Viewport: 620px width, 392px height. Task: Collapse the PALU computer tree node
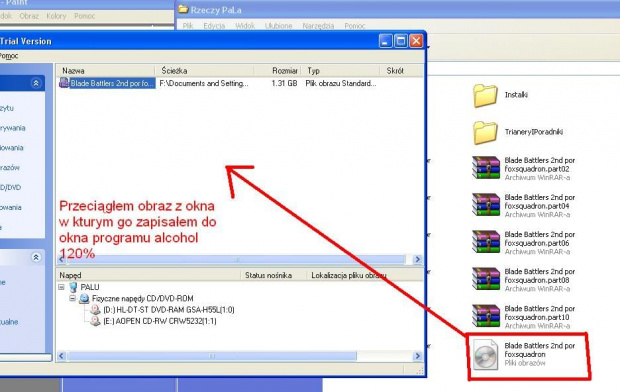point(61,287)
